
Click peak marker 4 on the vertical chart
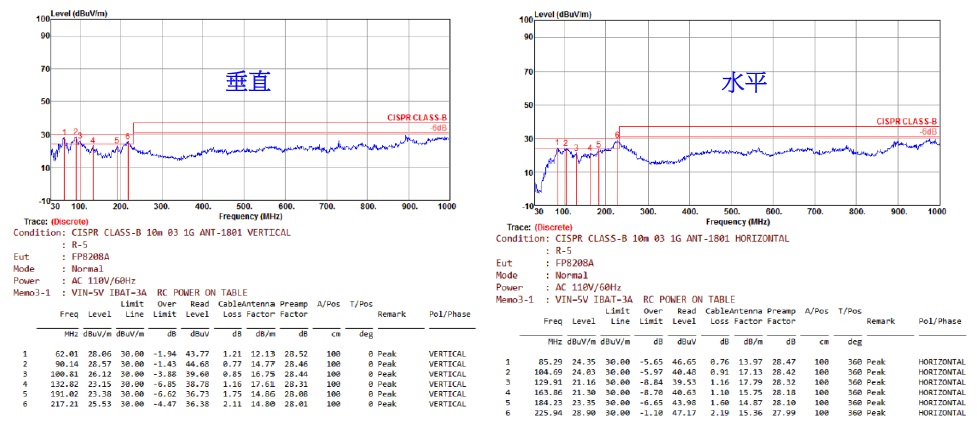[93, 141]
